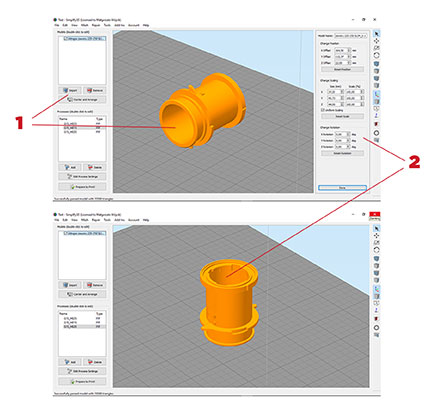Image resolution: width=434 pixels, height=411 pixels.
Task: Toggle the model checkbox in upper Models list
Action: click(66, 39)
